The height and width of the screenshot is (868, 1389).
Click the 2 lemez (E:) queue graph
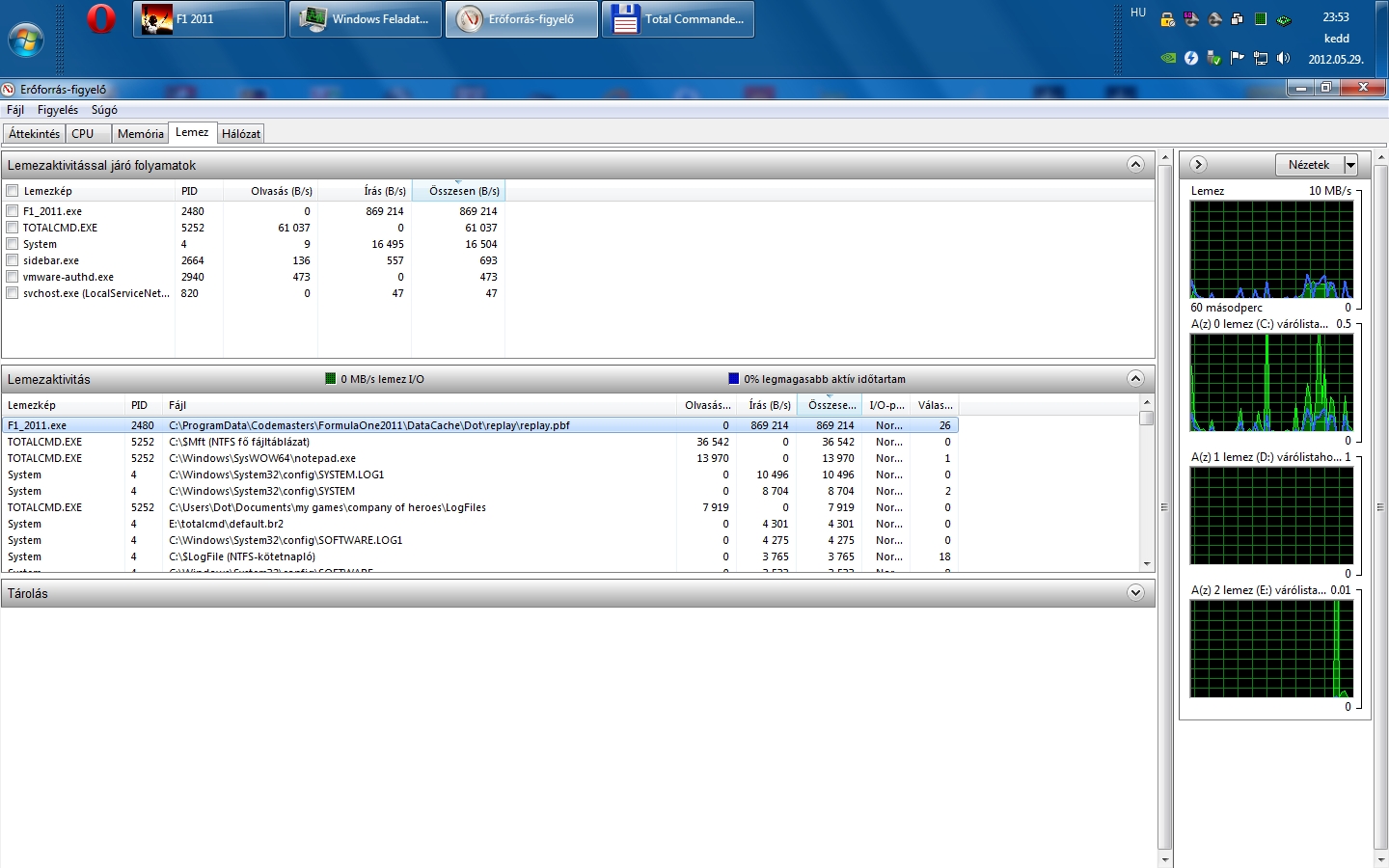click(1271, 648)
